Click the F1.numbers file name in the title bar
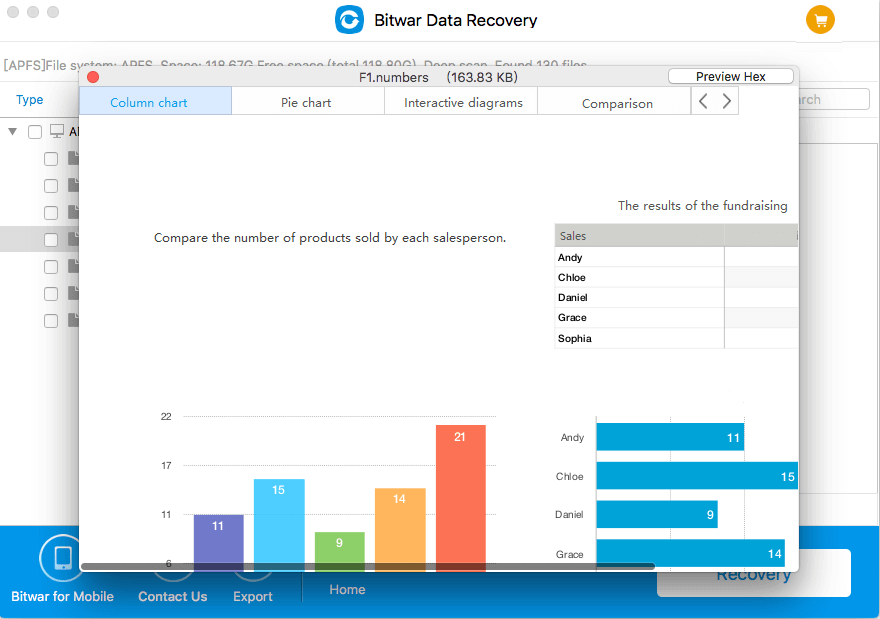This screenshot has height=619, width=880. coord(393,77)
